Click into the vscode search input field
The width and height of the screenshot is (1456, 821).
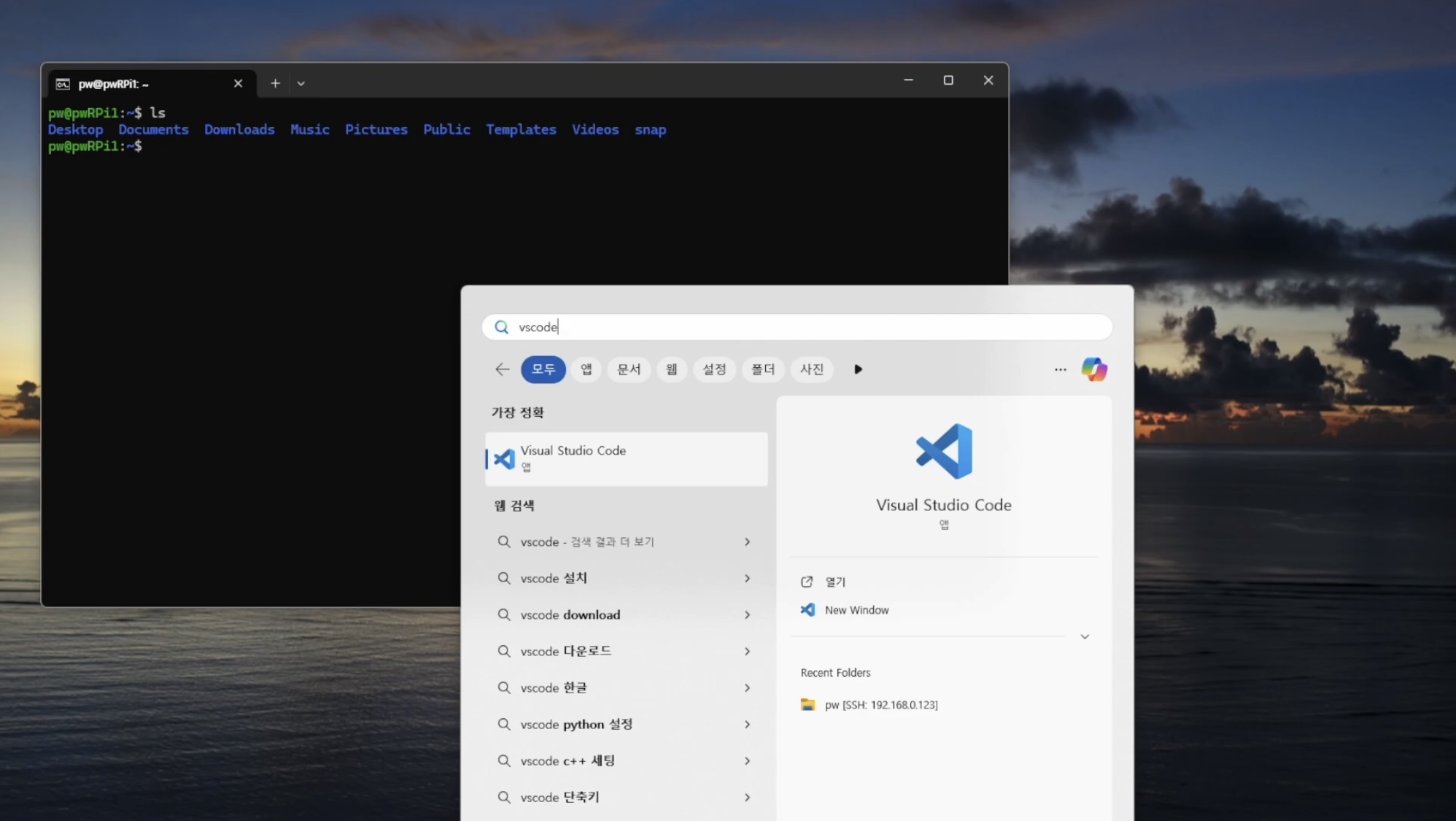coord(802,327)
